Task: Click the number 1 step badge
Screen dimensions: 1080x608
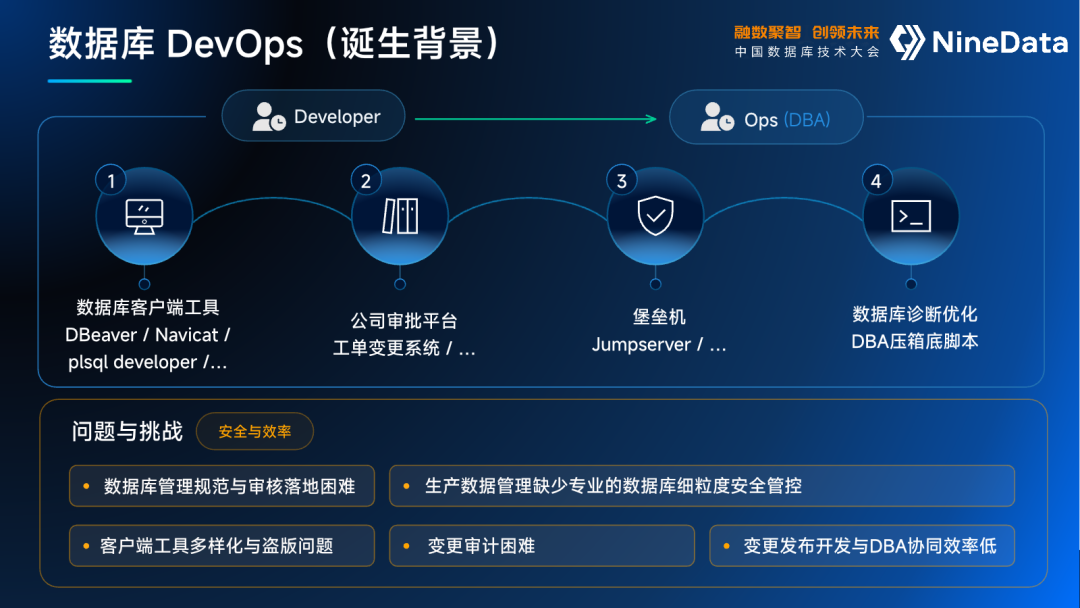Action: tap(111, 181)
